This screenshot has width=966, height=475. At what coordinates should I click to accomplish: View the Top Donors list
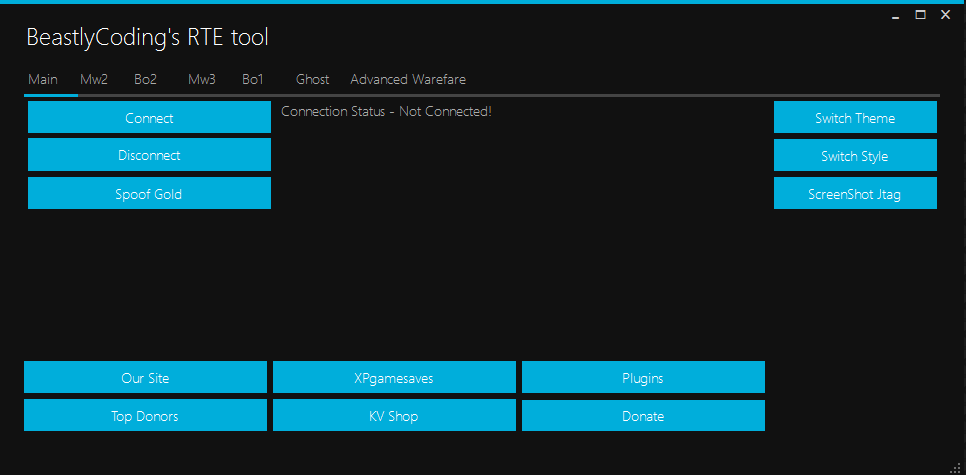point(145,416)
